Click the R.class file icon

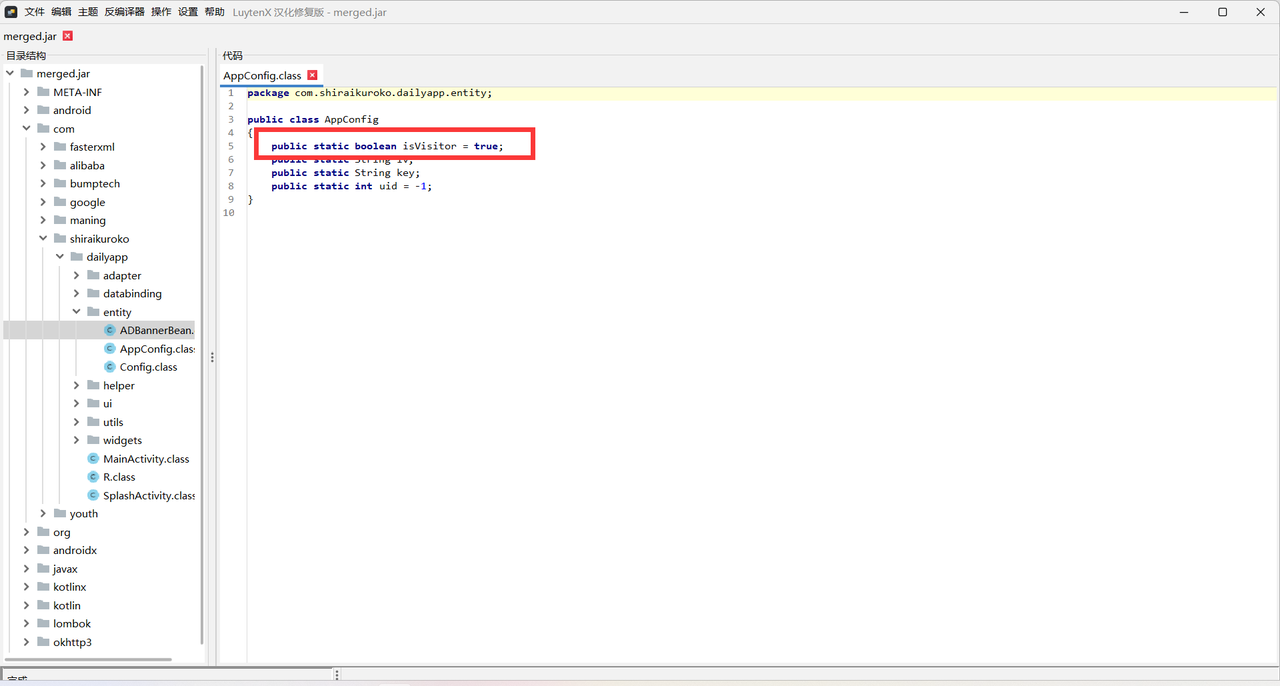93,477
